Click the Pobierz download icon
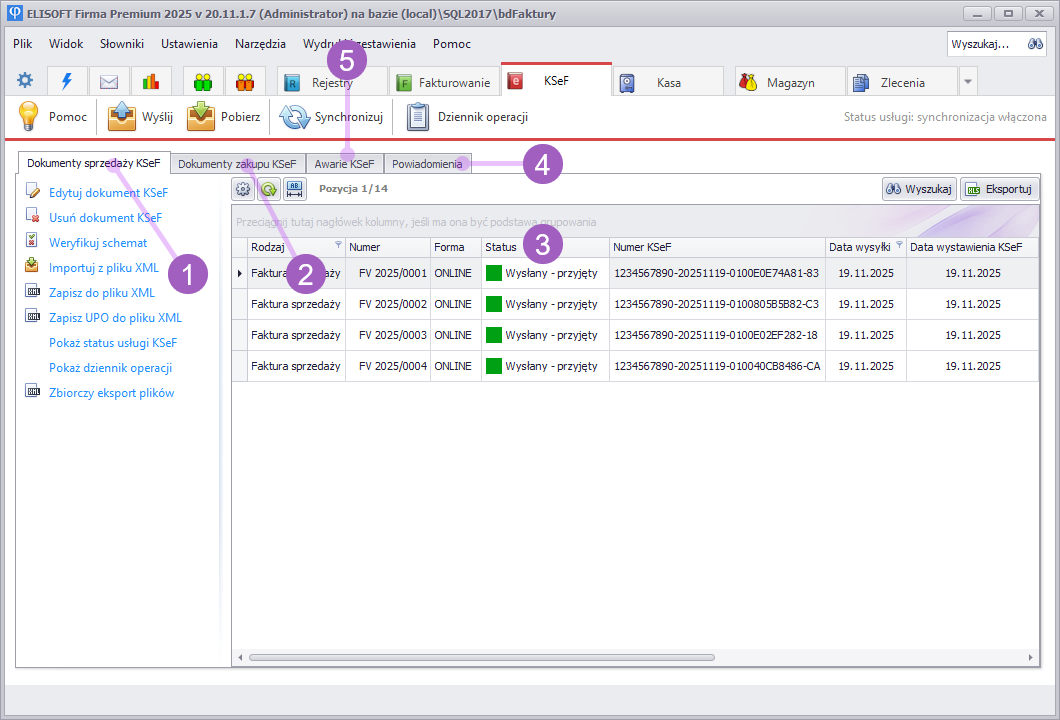Screen dimensions: 1060x720 [x=201, y=117]
